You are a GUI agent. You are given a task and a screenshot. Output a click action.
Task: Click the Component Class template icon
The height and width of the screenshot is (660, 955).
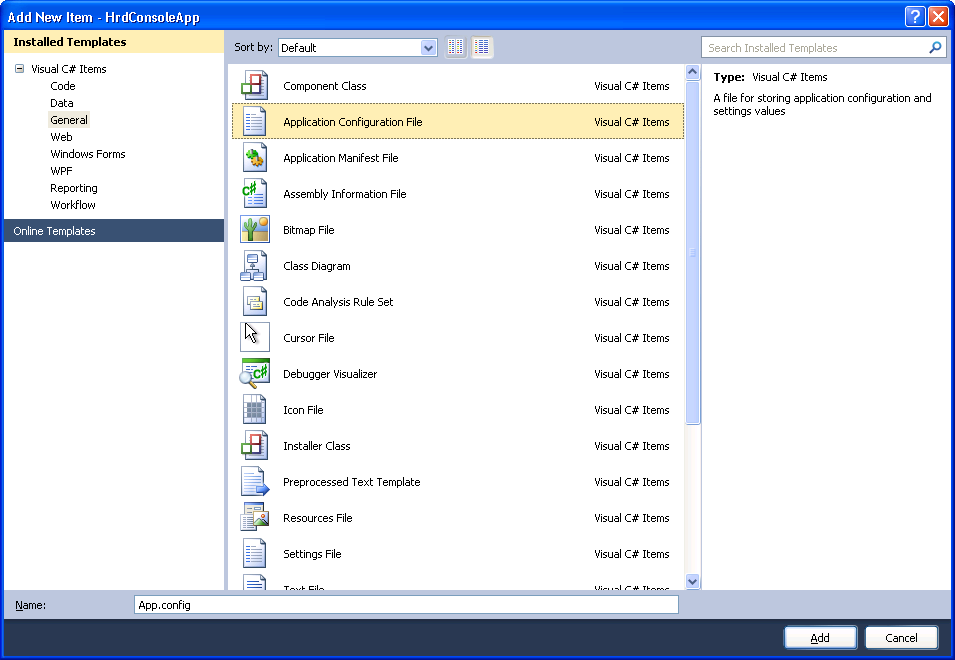click(x=255, y=85)
